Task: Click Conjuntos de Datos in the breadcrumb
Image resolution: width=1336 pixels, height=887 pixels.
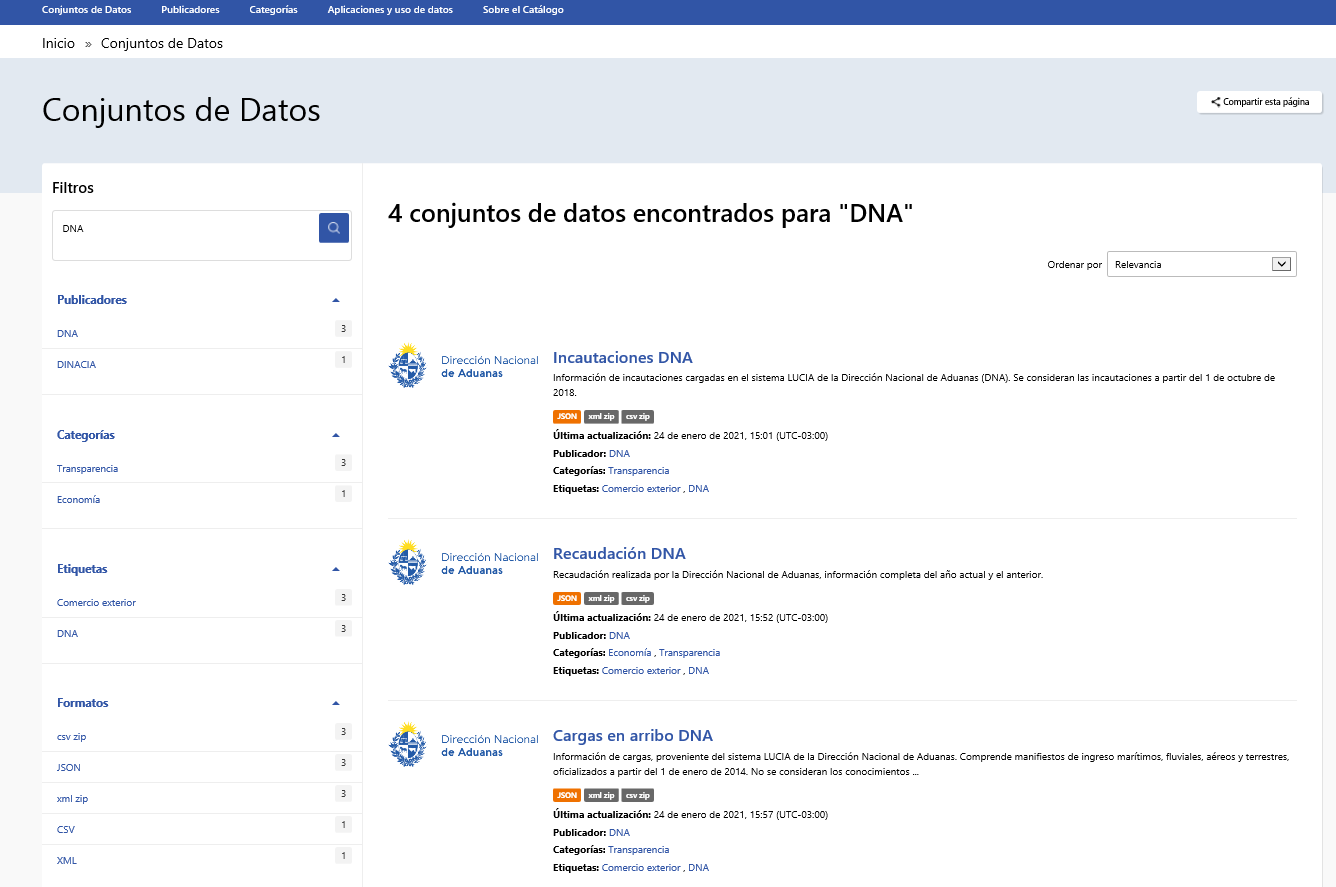Action: point(162,44)
